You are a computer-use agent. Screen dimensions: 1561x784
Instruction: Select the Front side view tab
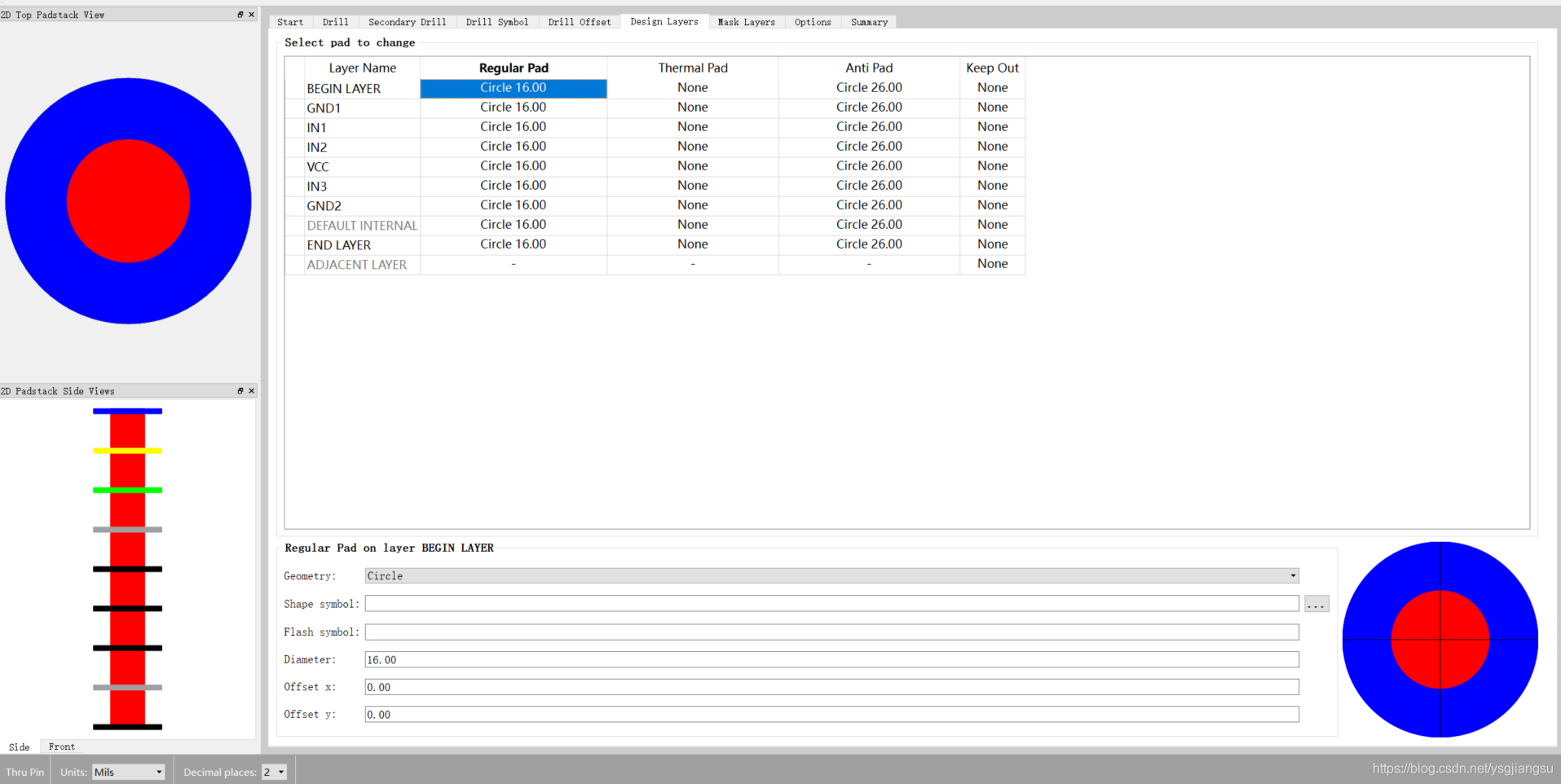click(61, 747)
